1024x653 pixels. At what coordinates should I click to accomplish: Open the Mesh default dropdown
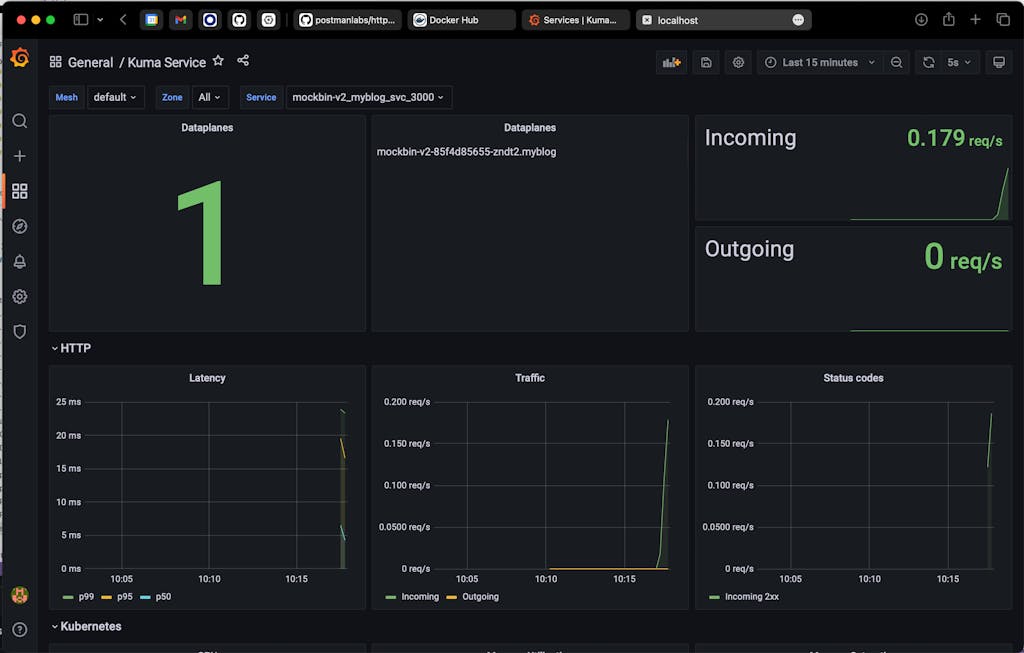click(x=115, y=97)
